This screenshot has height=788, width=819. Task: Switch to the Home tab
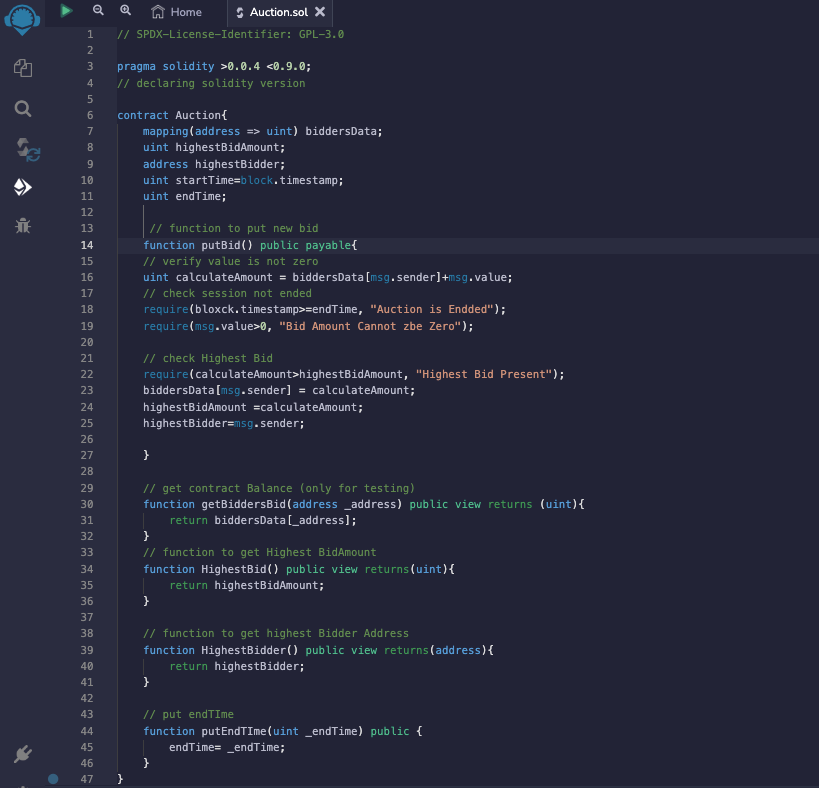tap(177, 12)
